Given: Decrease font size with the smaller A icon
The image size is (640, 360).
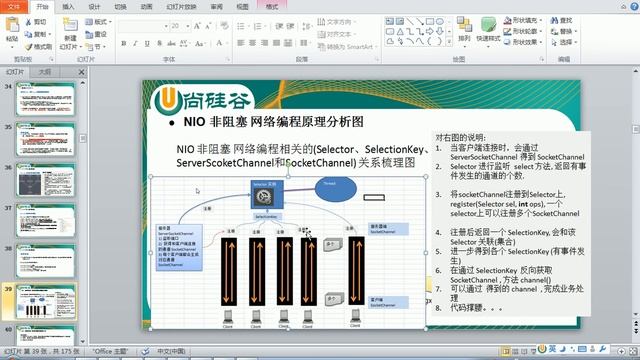Looking at the screenshot, I should [208, 26].
